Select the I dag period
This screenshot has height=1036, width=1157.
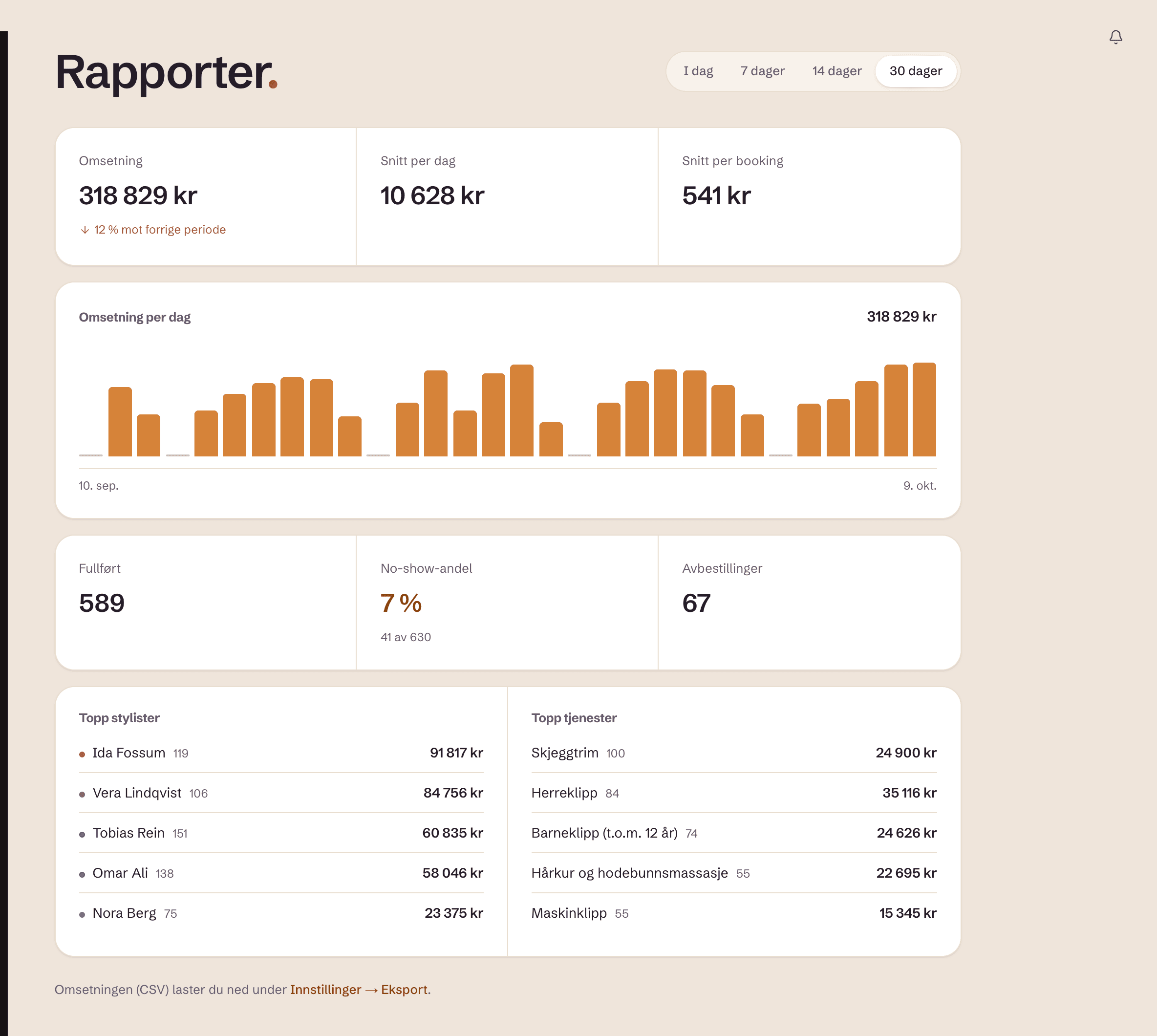click(x=698, y=71)
